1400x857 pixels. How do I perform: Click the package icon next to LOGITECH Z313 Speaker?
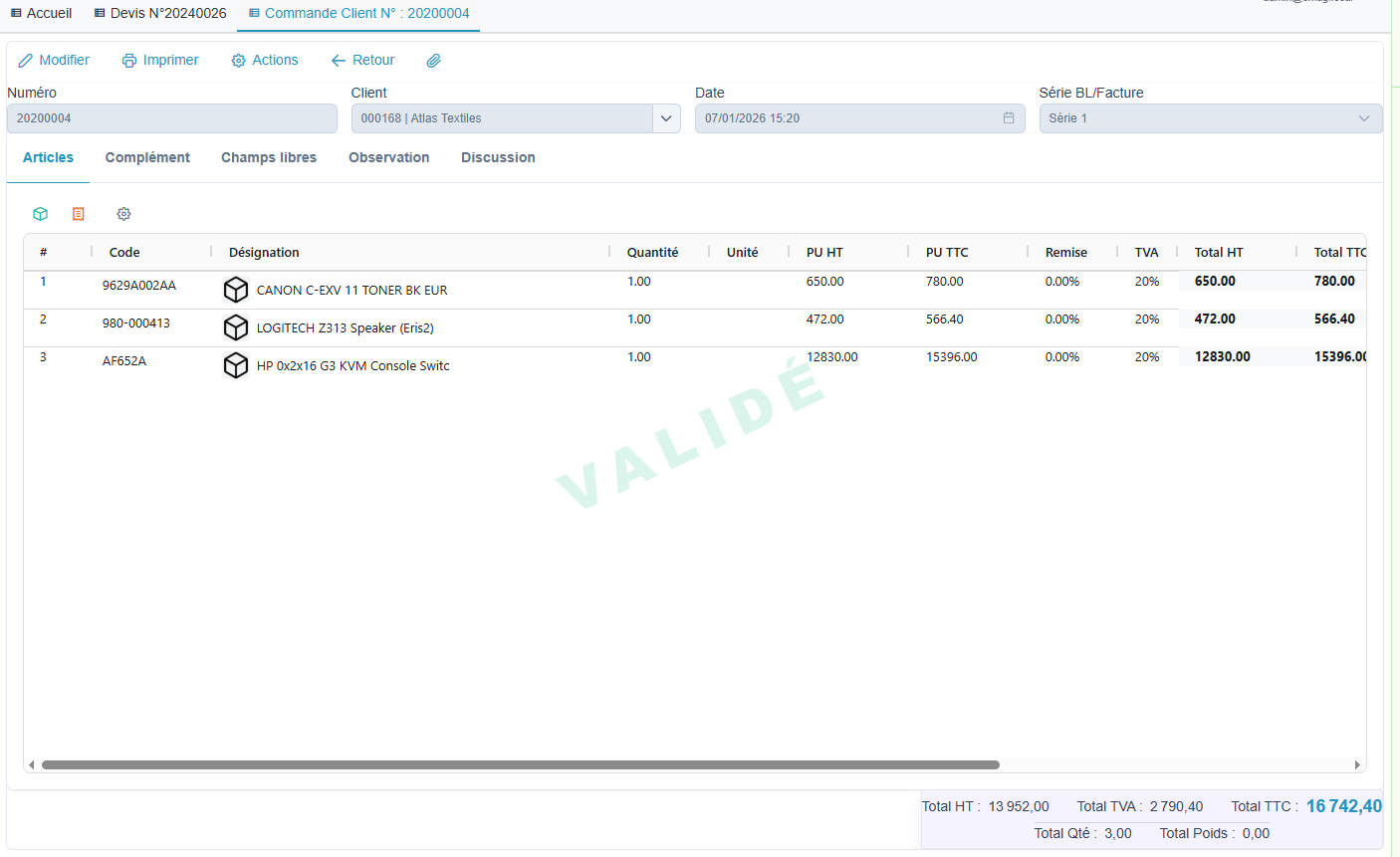(x=236, y=326)
